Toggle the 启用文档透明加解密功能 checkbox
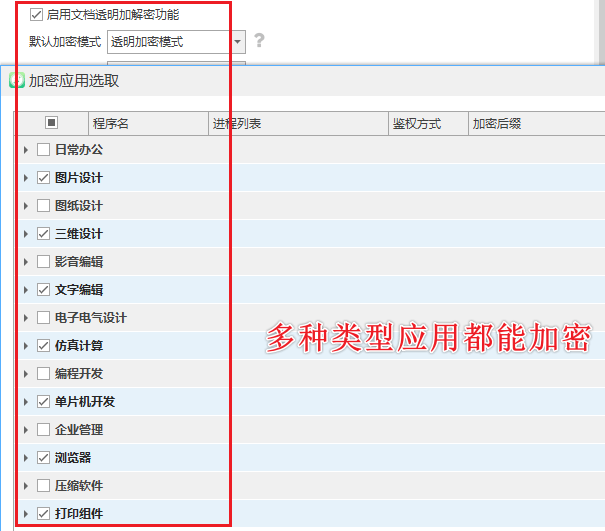605x531 pixels. point(37,15)
